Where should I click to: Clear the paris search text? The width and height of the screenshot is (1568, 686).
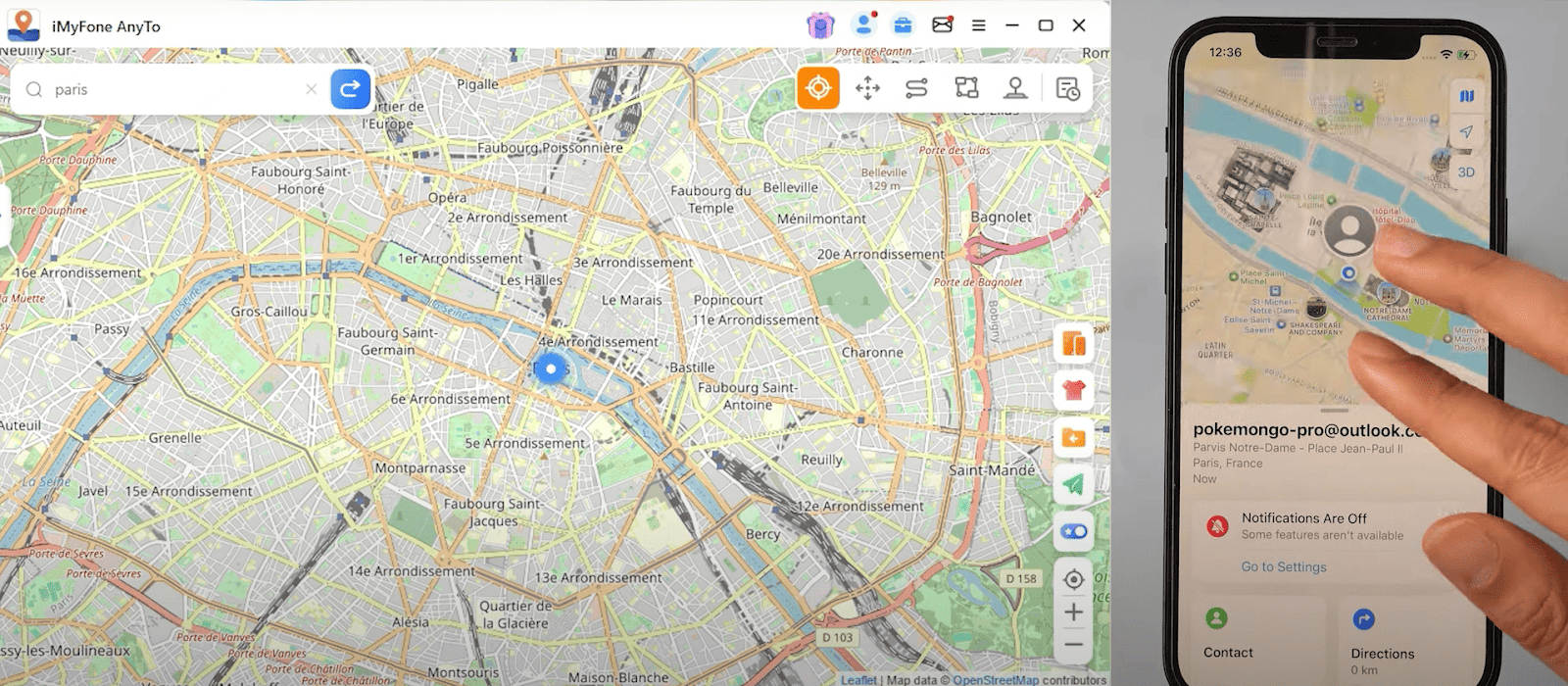point(311,89)
